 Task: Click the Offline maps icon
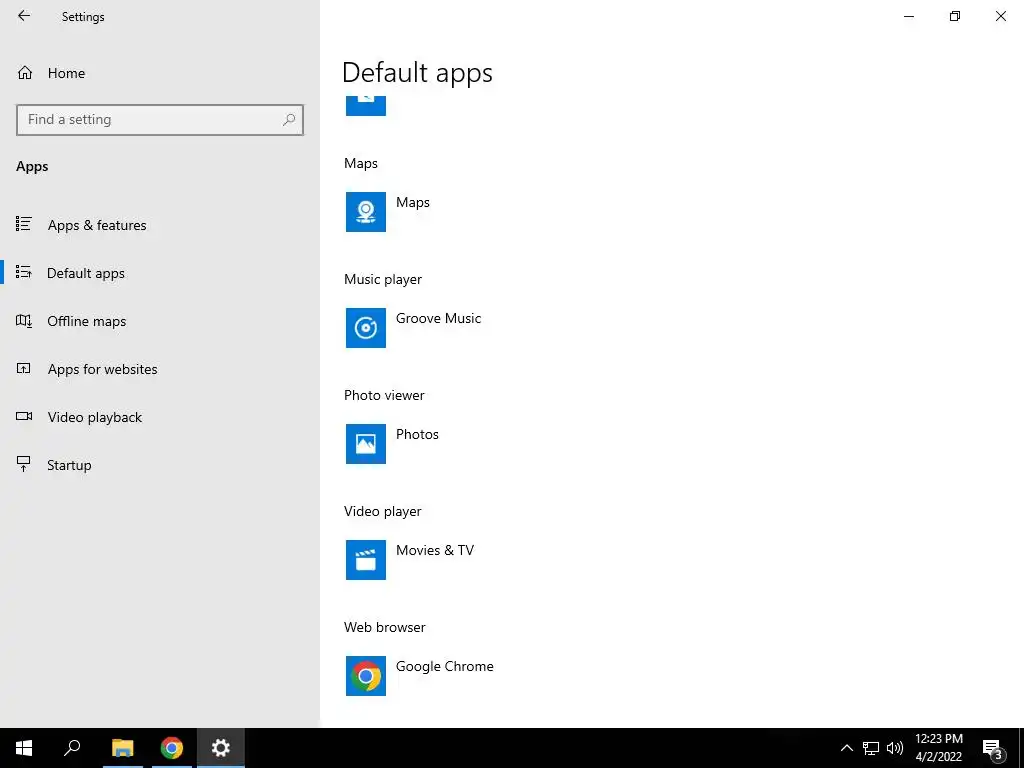pyautogui.click(x=24, y=321)
